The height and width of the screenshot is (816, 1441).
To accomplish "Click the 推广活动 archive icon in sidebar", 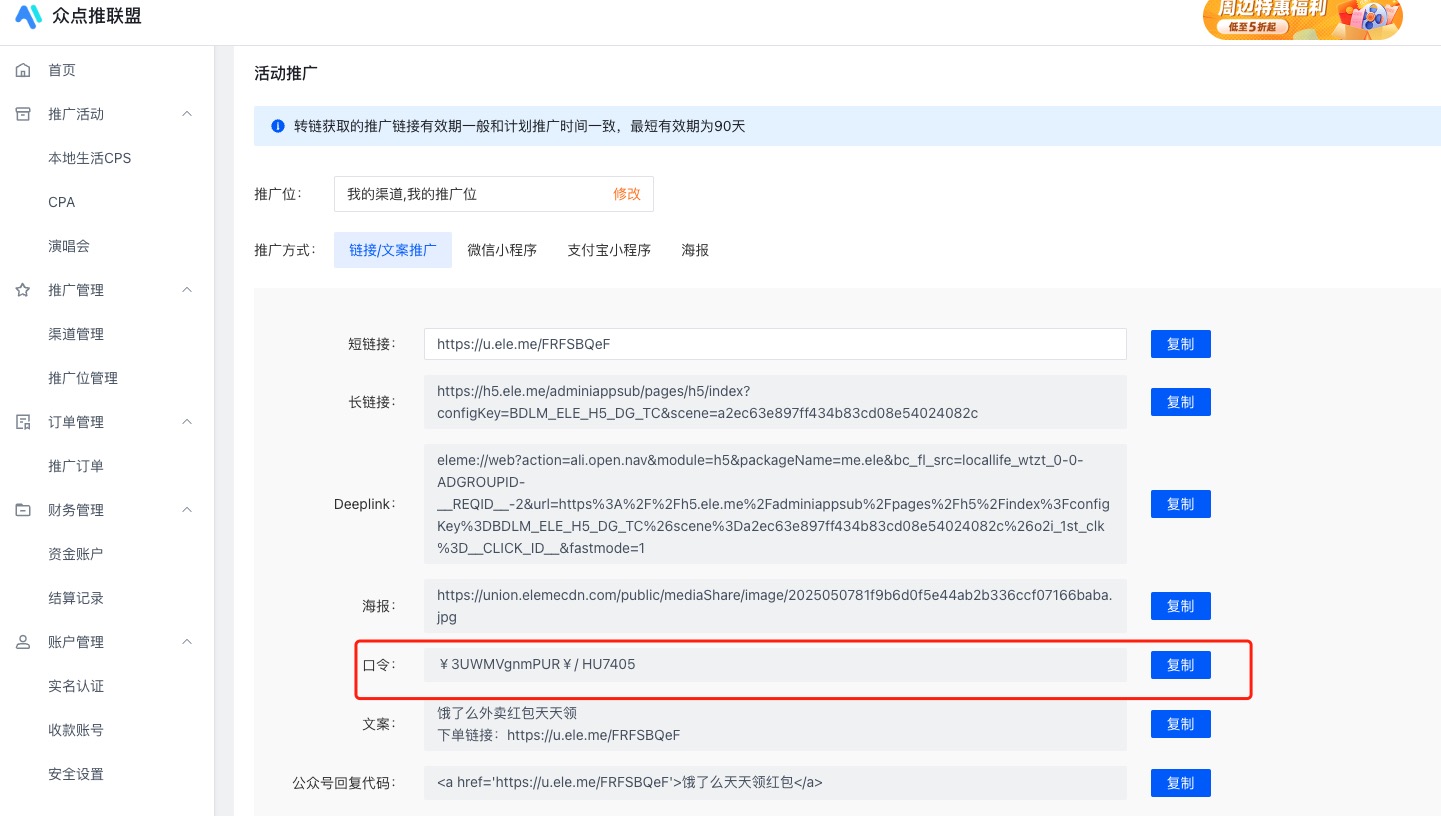I will (23, 114).
